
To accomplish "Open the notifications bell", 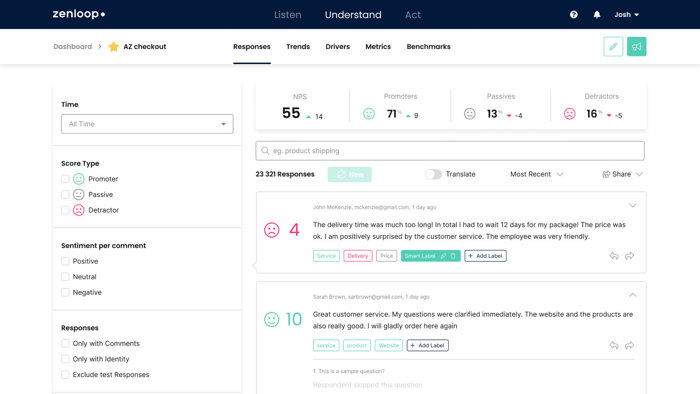I will [597, 15].
